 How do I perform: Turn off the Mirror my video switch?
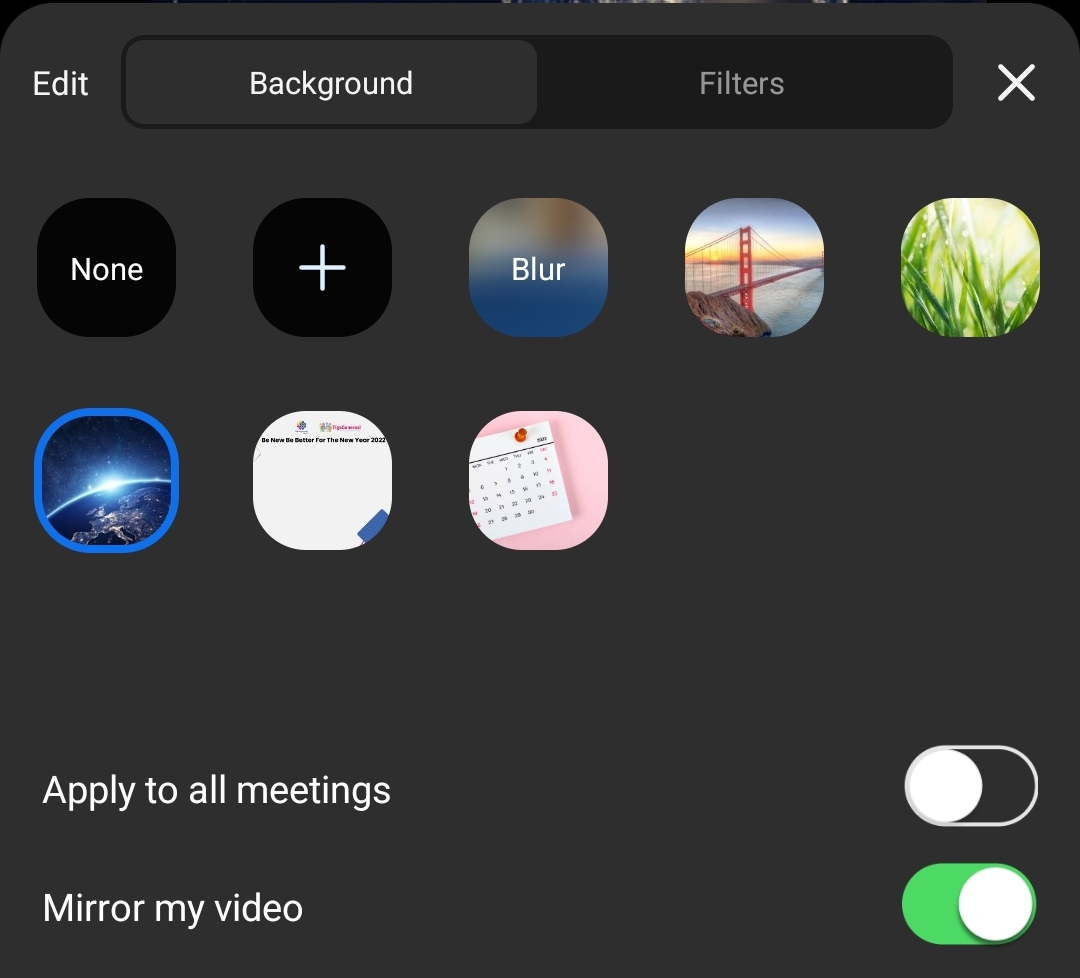coord(970,904)
